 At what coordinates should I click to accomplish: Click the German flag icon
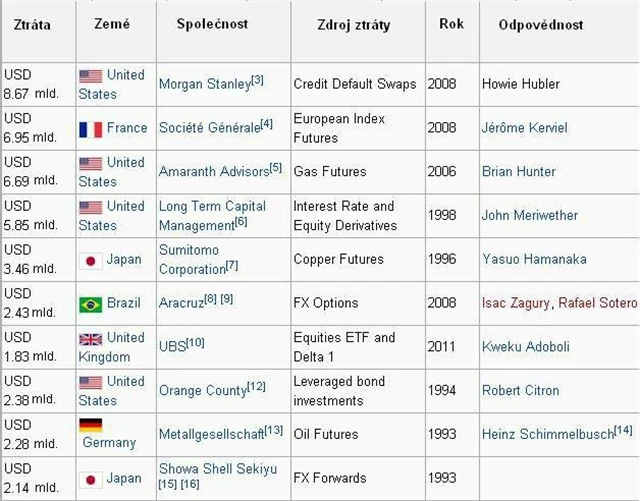pos(91,424)
